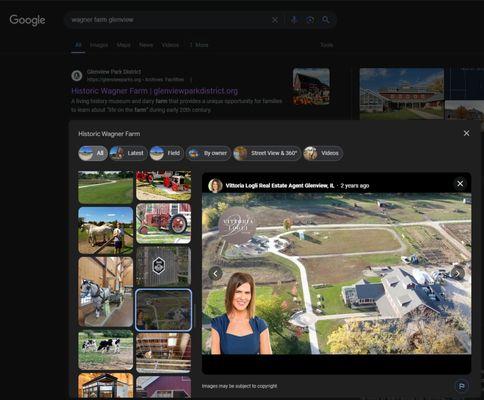
Task: Open the red tractor wheel thumbnail
Action: (163, 223)
